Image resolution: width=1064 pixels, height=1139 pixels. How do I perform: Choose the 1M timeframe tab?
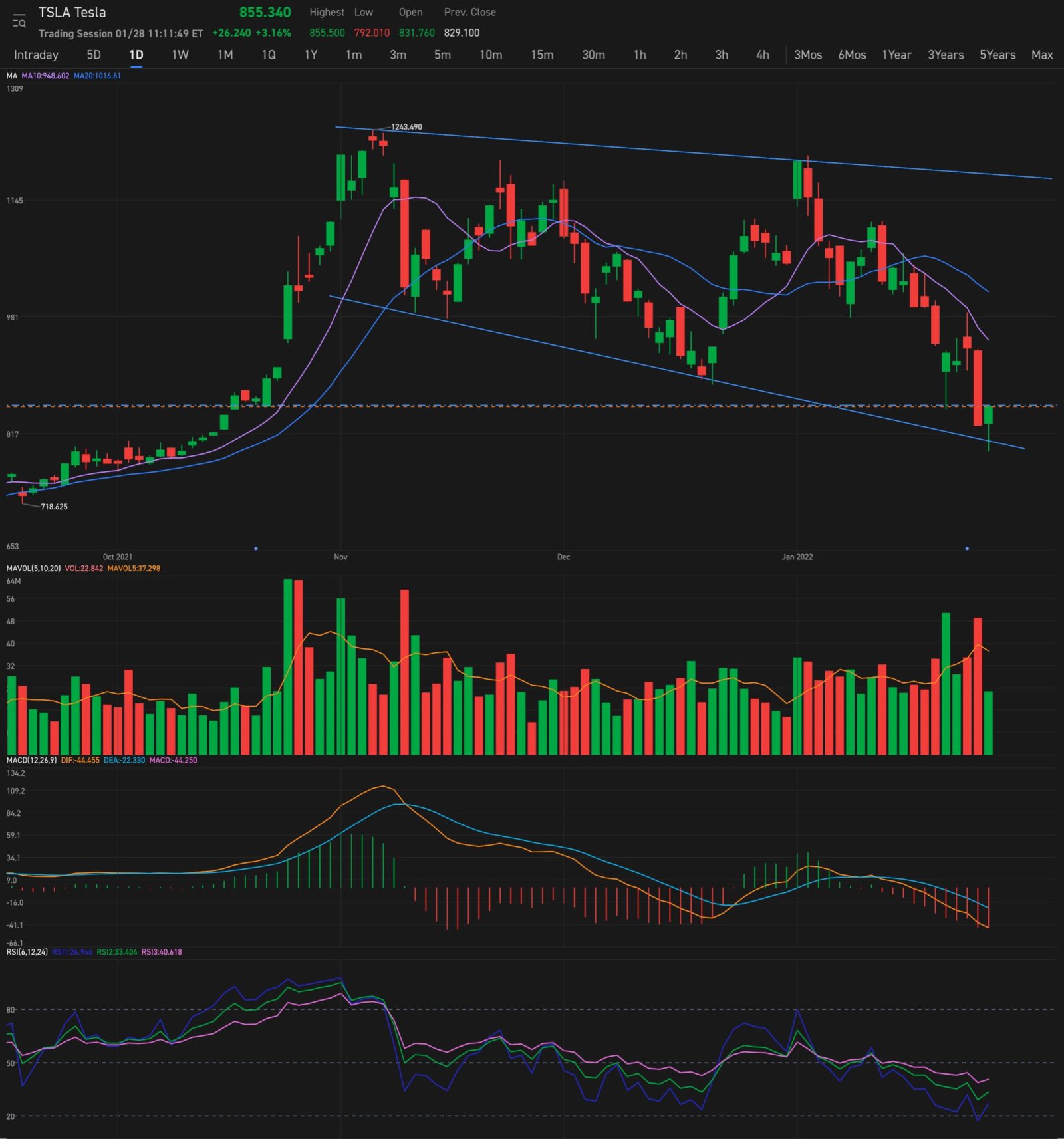coord(225,55)
